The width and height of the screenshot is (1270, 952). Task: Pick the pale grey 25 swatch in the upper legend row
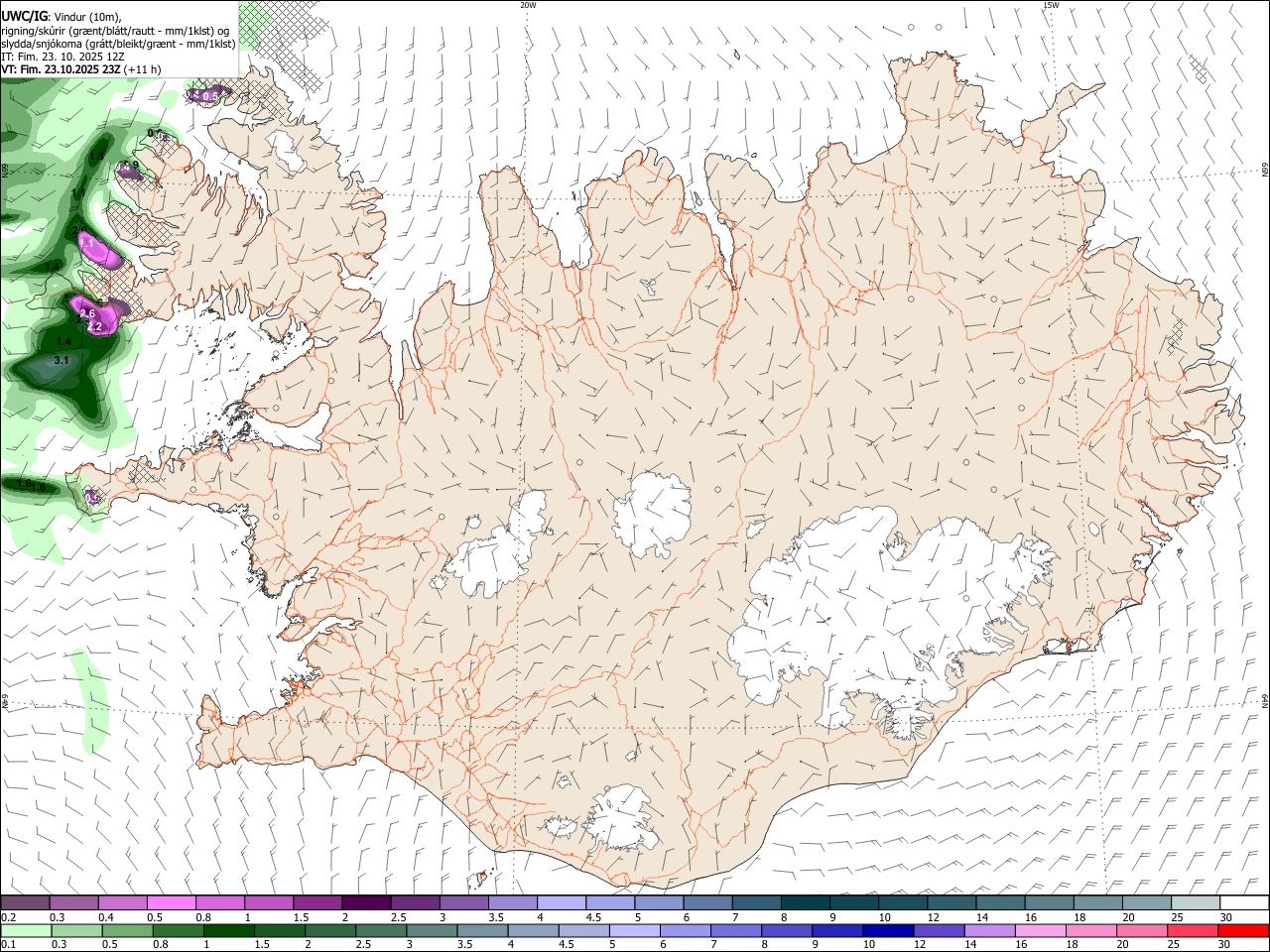pos(1196,902)
